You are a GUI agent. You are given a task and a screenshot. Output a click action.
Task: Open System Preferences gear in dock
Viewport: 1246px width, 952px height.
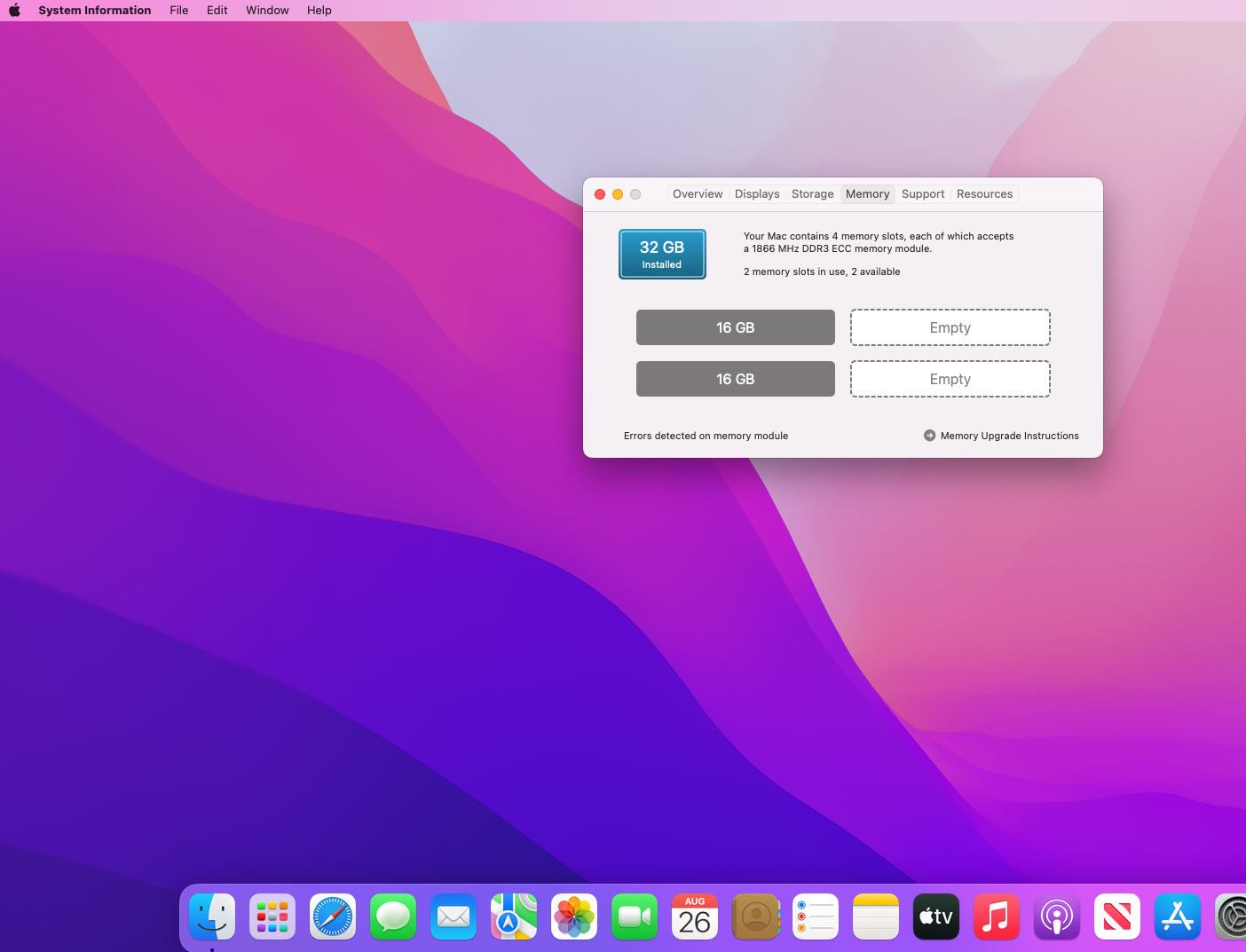[x=1230, y=917]
